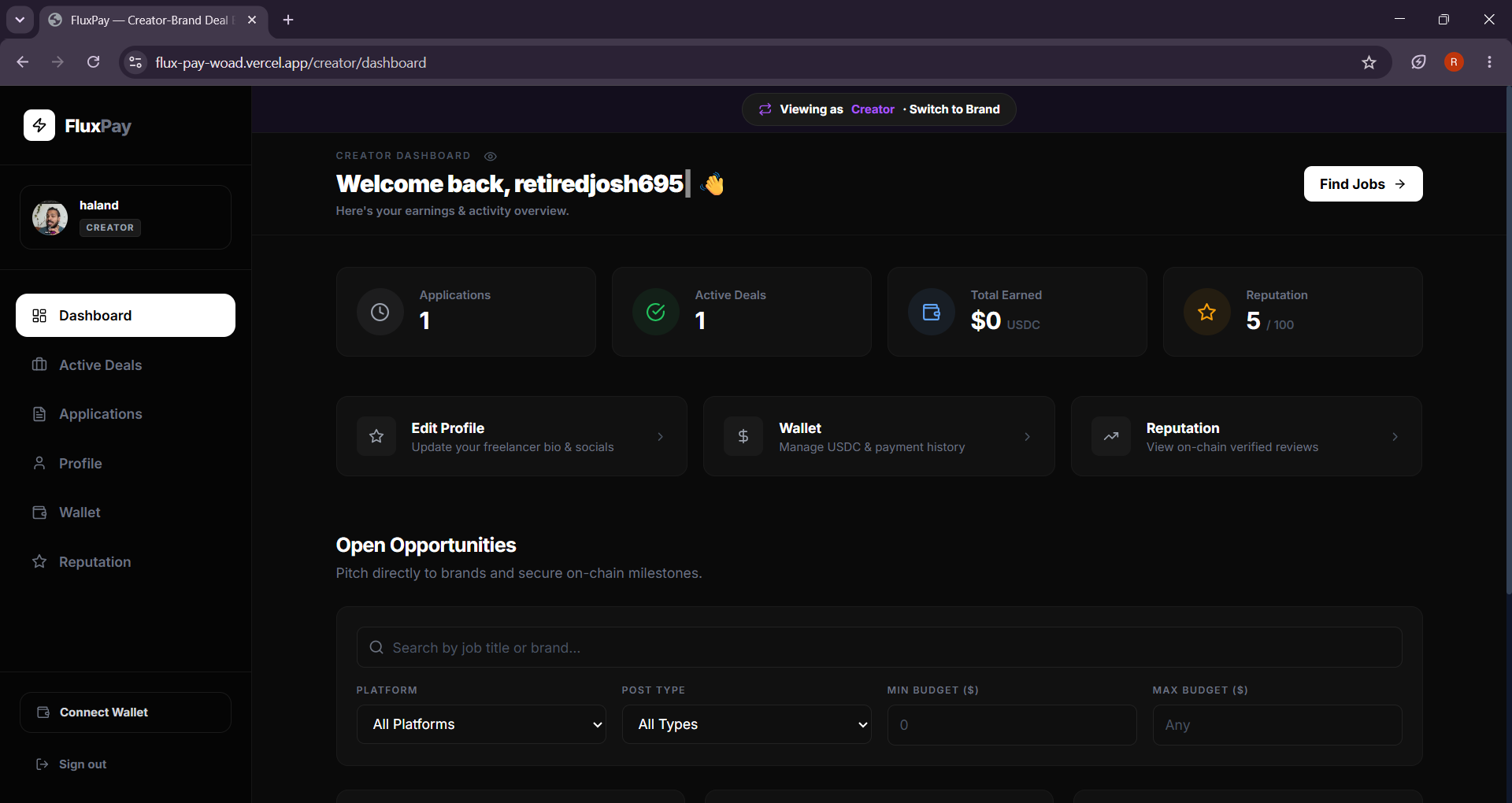Viewport: 1512px width, 803px height.
Task: View site information icon in address bar
Action: [135, 62]
